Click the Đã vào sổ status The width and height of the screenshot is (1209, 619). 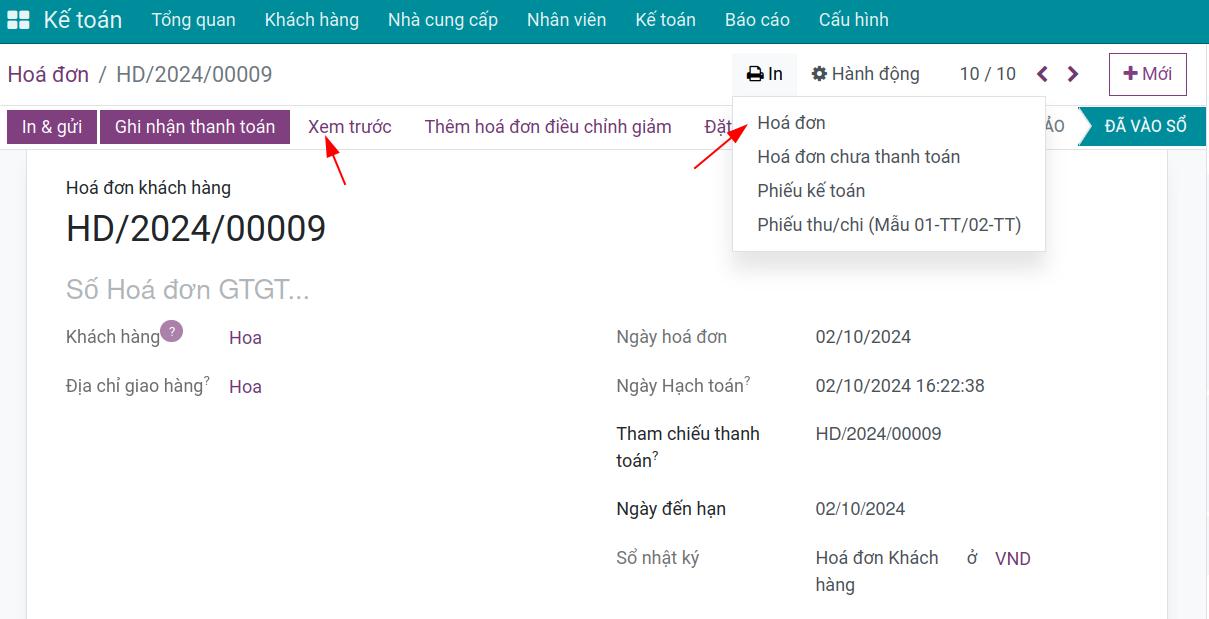pos(1144,127)
